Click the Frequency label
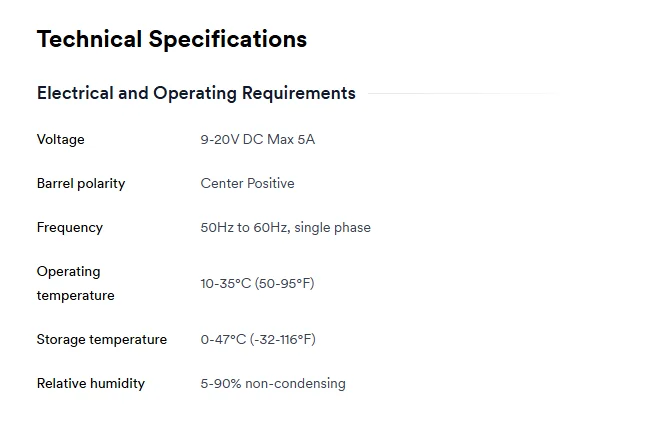This screenshot has height=421, width=668. pos(69,227)
